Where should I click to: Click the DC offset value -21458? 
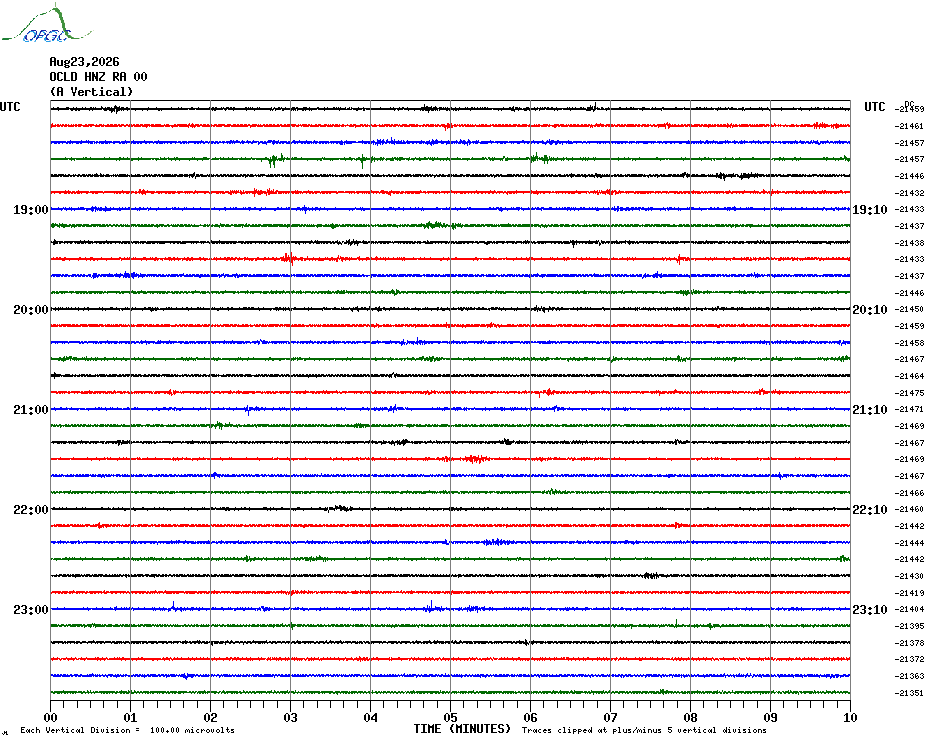pos(910,343)
